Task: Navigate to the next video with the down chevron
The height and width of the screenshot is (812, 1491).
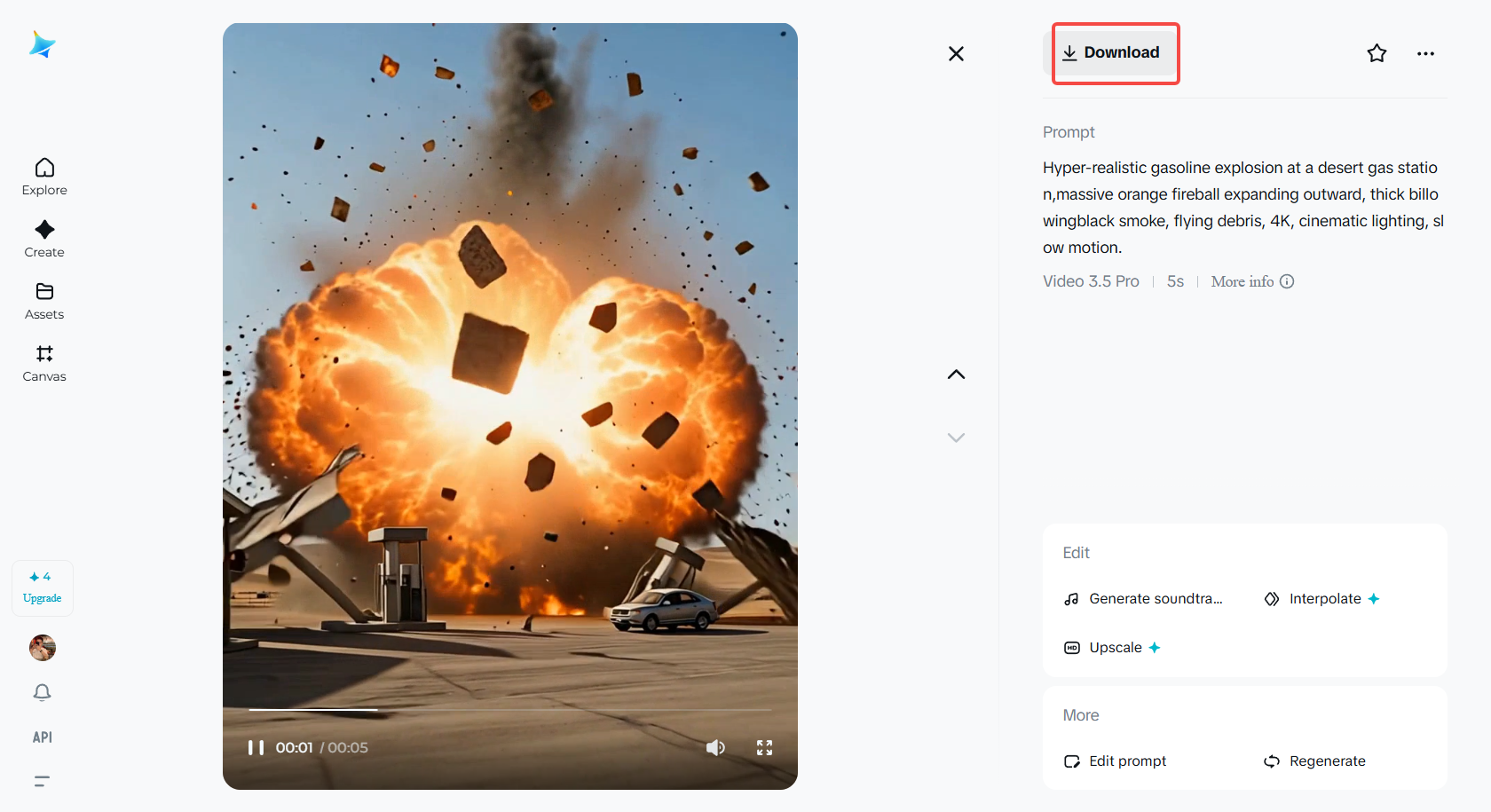Action: point(956,437)
